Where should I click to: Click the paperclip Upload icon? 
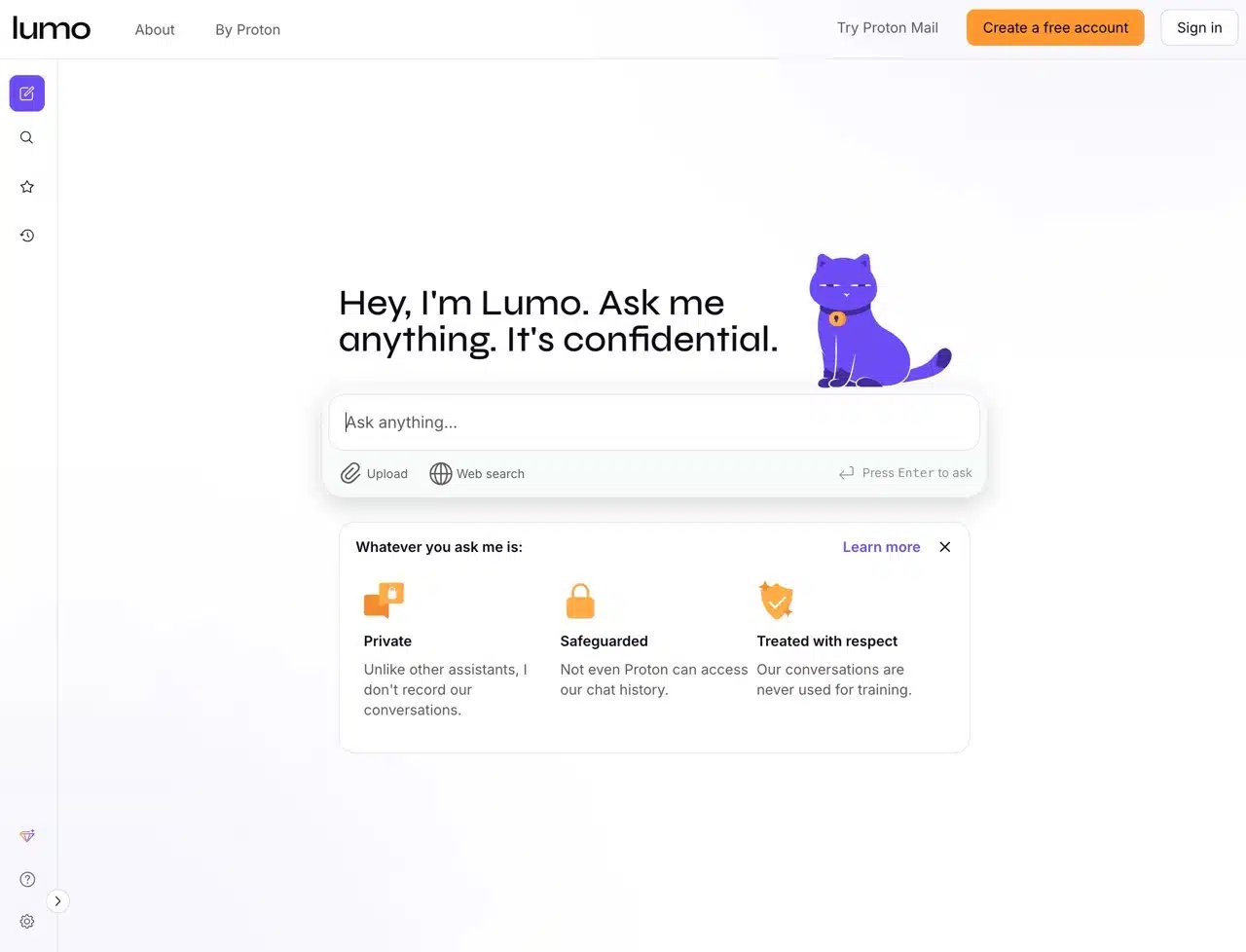(x=350, y=473)
